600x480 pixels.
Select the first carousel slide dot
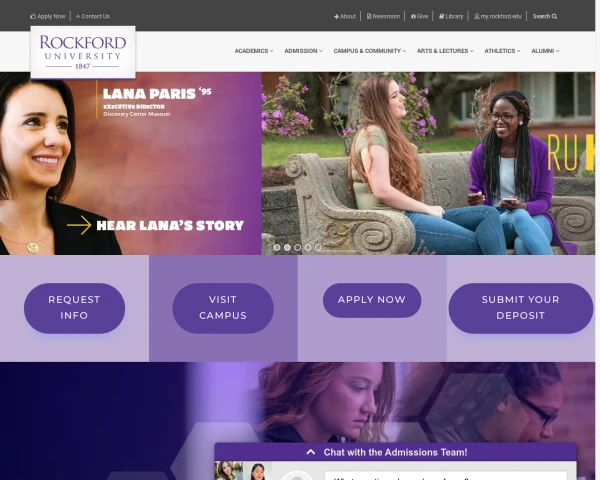(277, 248)
